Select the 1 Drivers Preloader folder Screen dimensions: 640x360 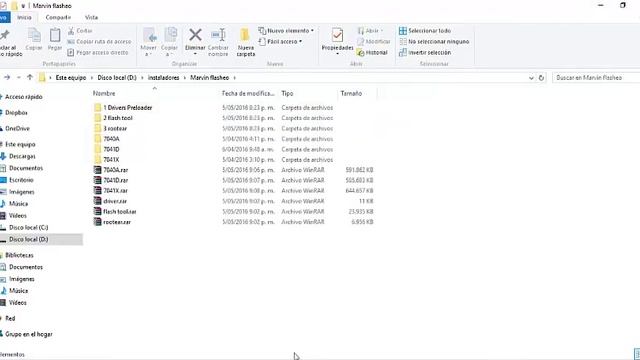pyautogui.click(x=127, y=108)
